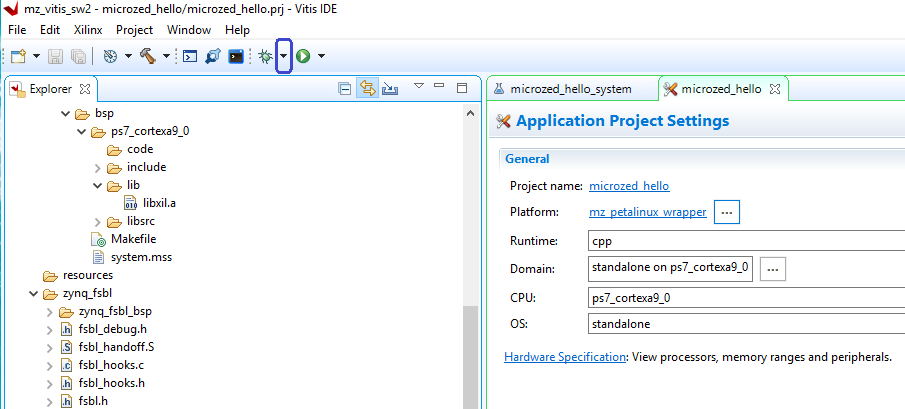Click the Explorer import icon
The image size is (905, 409).
(x=390, y=89)
